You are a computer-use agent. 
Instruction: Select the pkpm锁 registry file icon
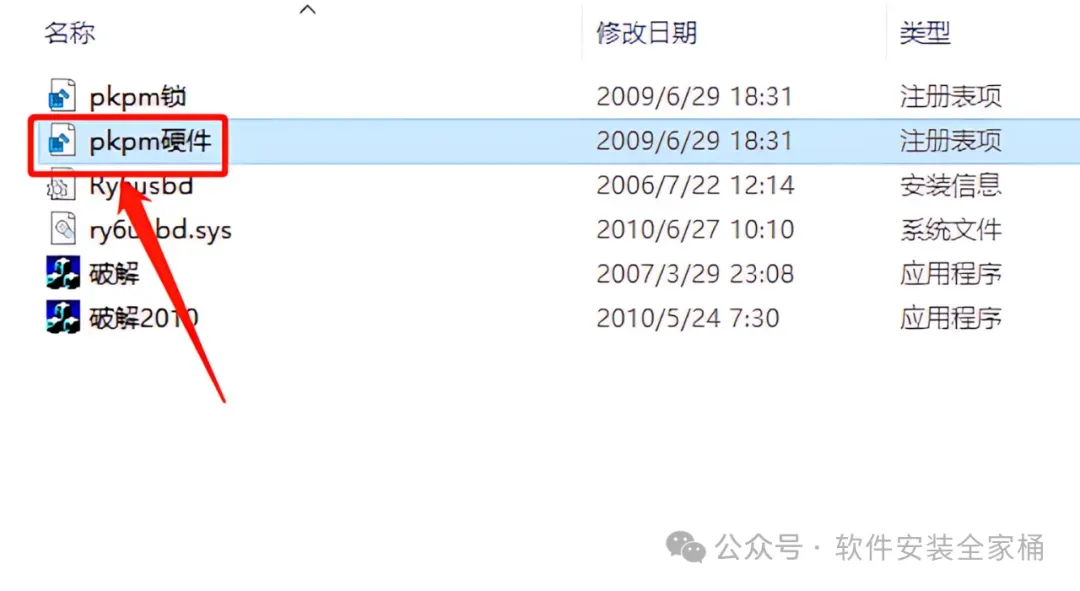pyautogui.click(x=61, y=96)
